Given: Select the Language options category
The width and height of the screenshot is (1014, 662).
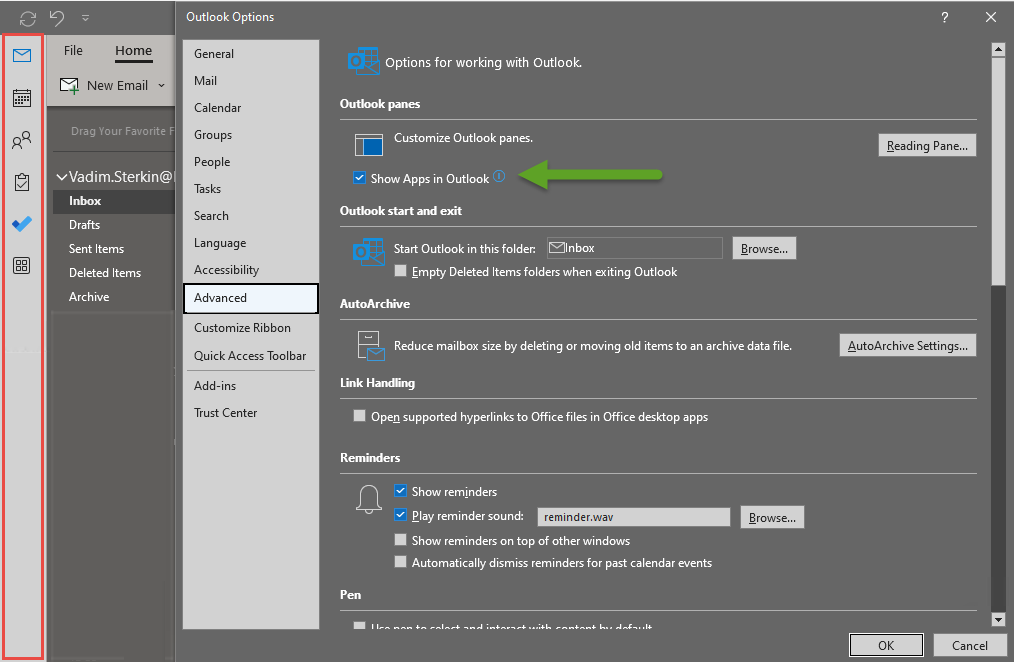Looking at the screenshot, I should pos(251,243).
